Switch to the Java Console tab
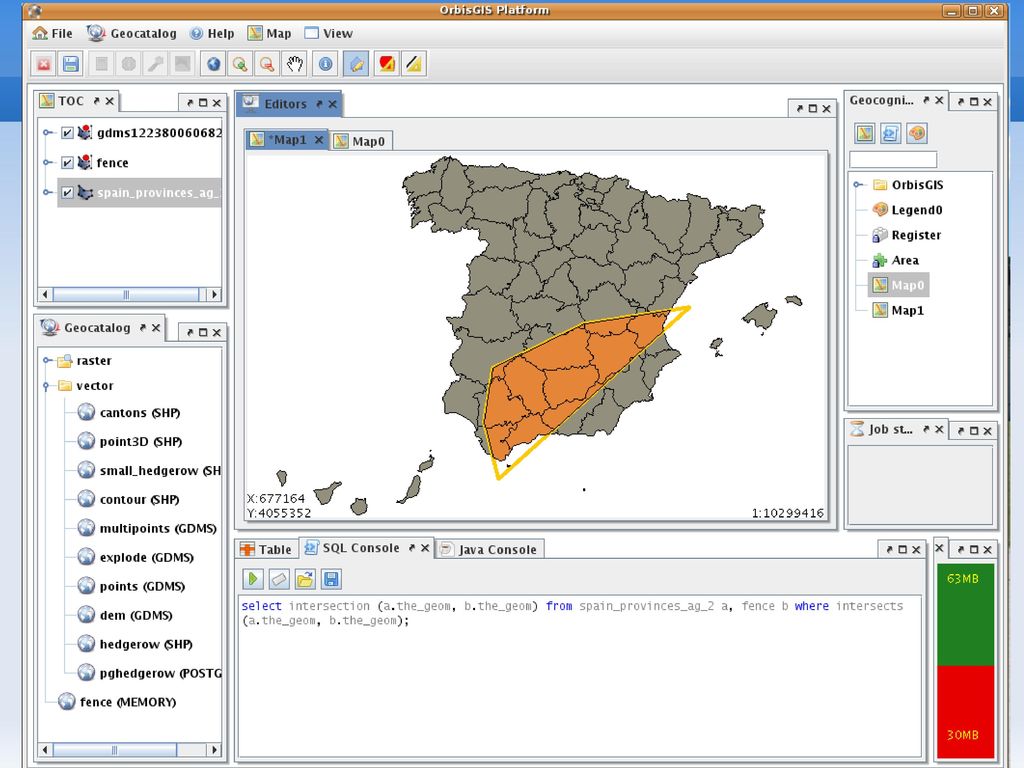This screenshot has width=1024, height=768. point(488,549)
